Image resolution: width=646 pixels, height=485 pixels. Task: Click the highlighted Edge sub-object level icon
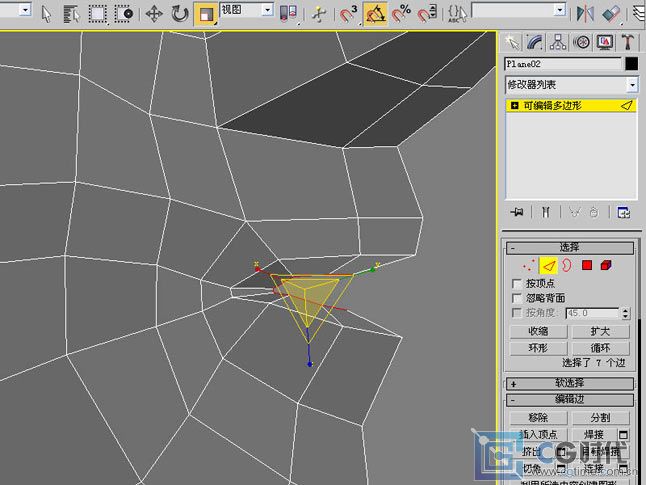click(x=548, y=265)
